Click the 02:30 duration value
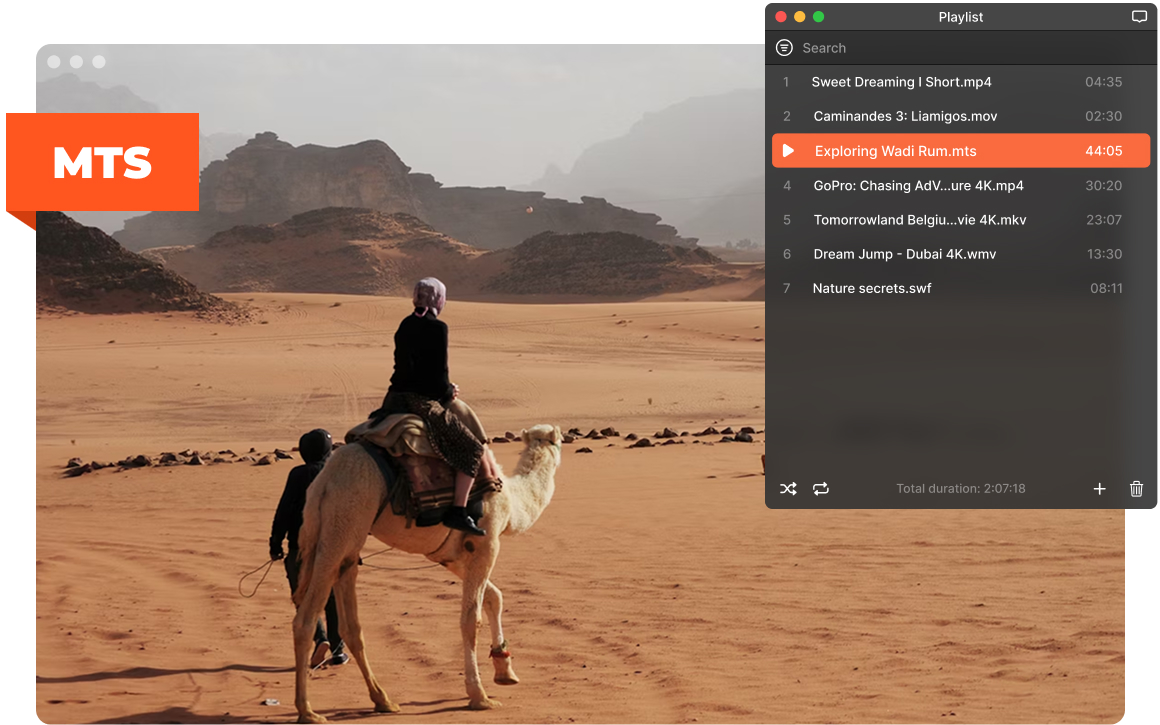Viewport: 1160px width, 725px height. pyautogui.click(x=1103, y=116)
